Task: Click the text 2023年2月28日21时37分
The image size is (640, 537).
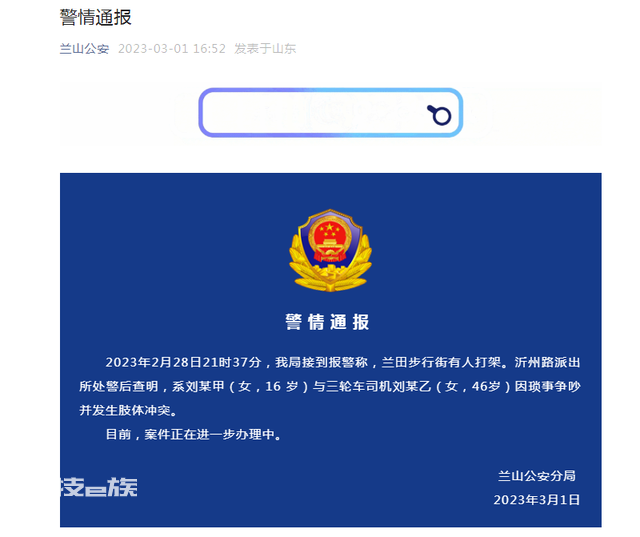Action: coord(183,362)
